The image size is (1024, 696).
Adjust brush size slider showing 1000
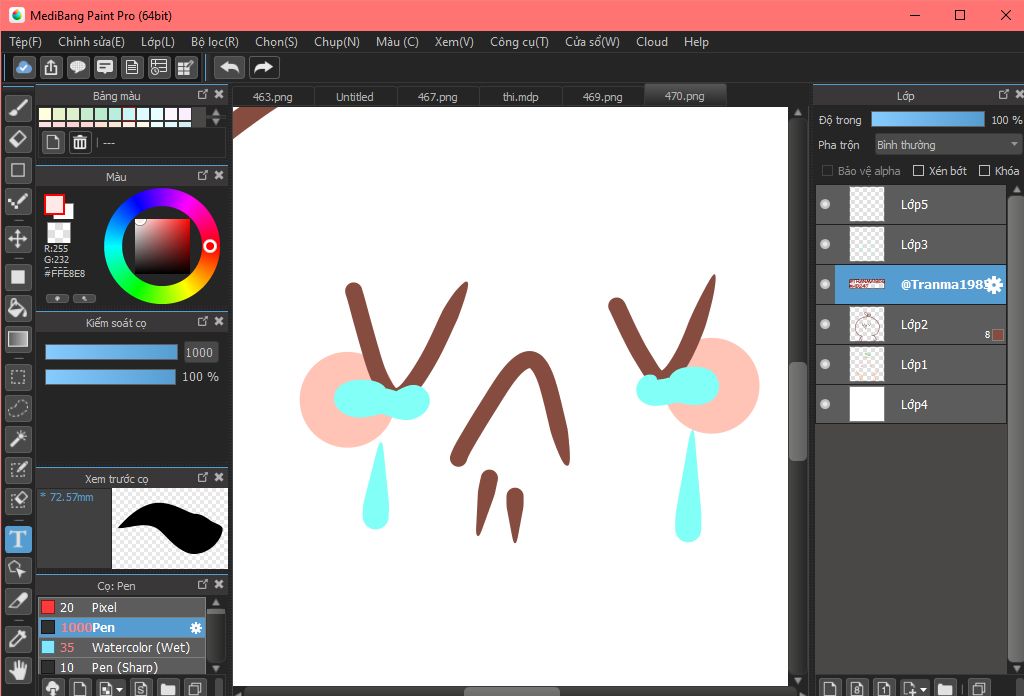coord(111,353)
